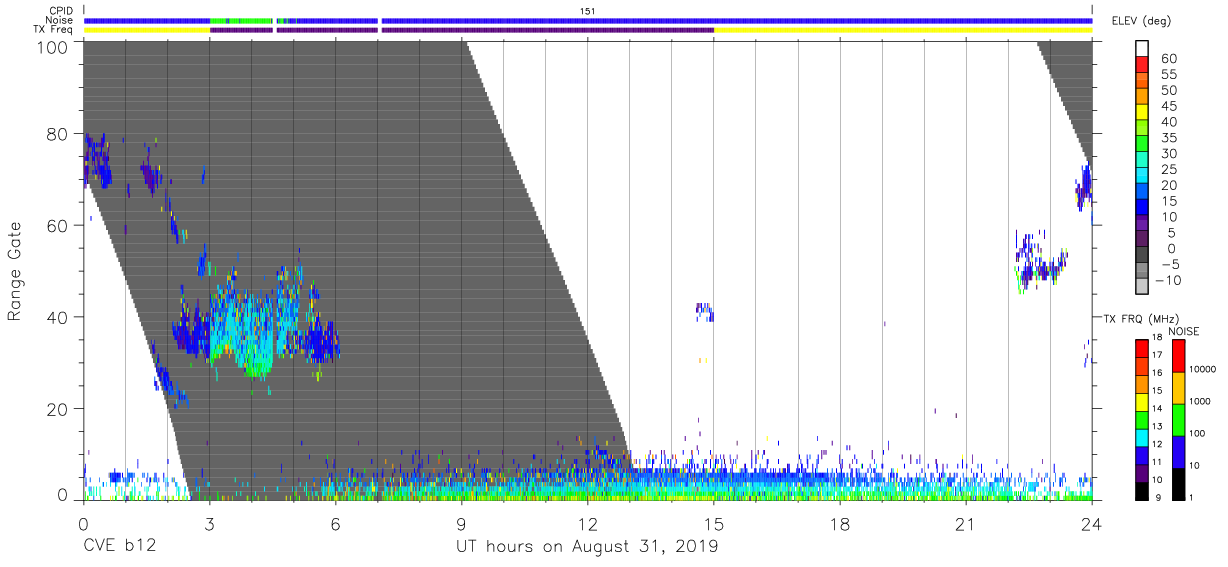Select the 24 UT hour tick on the time axis

tap(1092, 524)
